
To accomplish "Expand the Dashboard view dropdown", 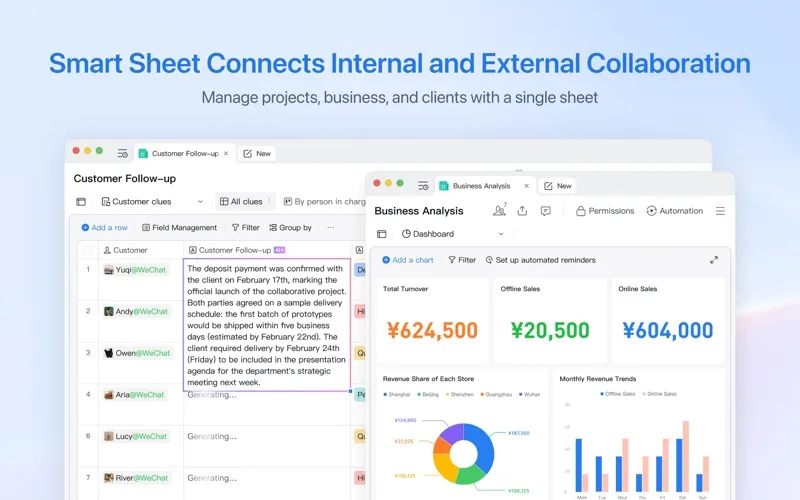I will point(501,234).
